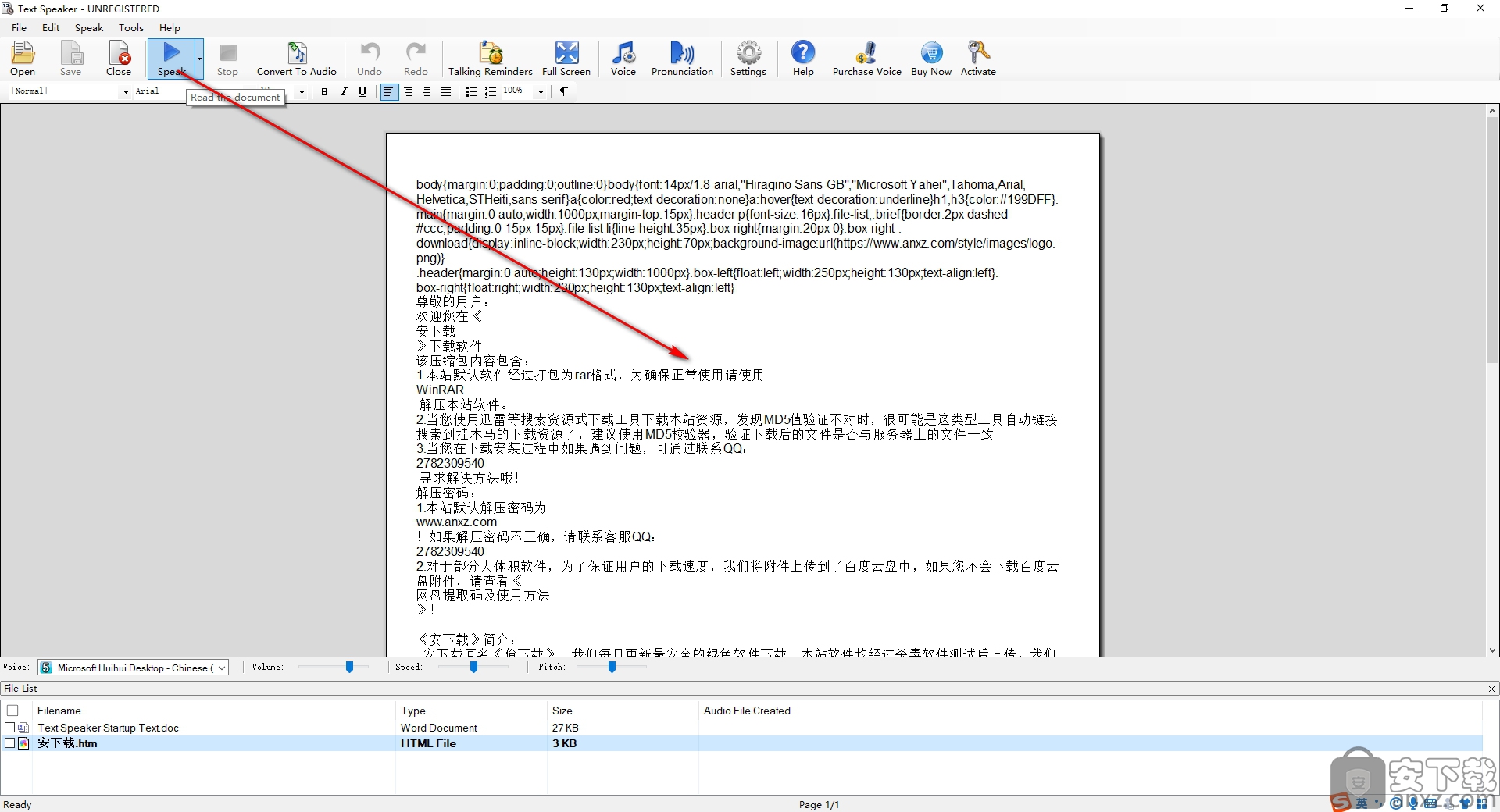Click the document scrollbar down arrow
The width and height of the screenshot is (1500, 812).
tap(1492, 650)
